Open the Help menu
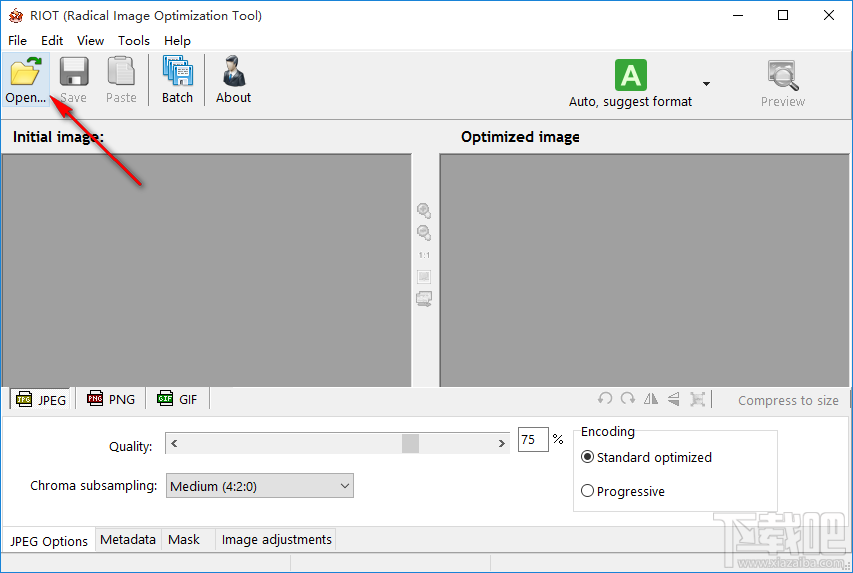The image size is (853, 573). point(177,41)
